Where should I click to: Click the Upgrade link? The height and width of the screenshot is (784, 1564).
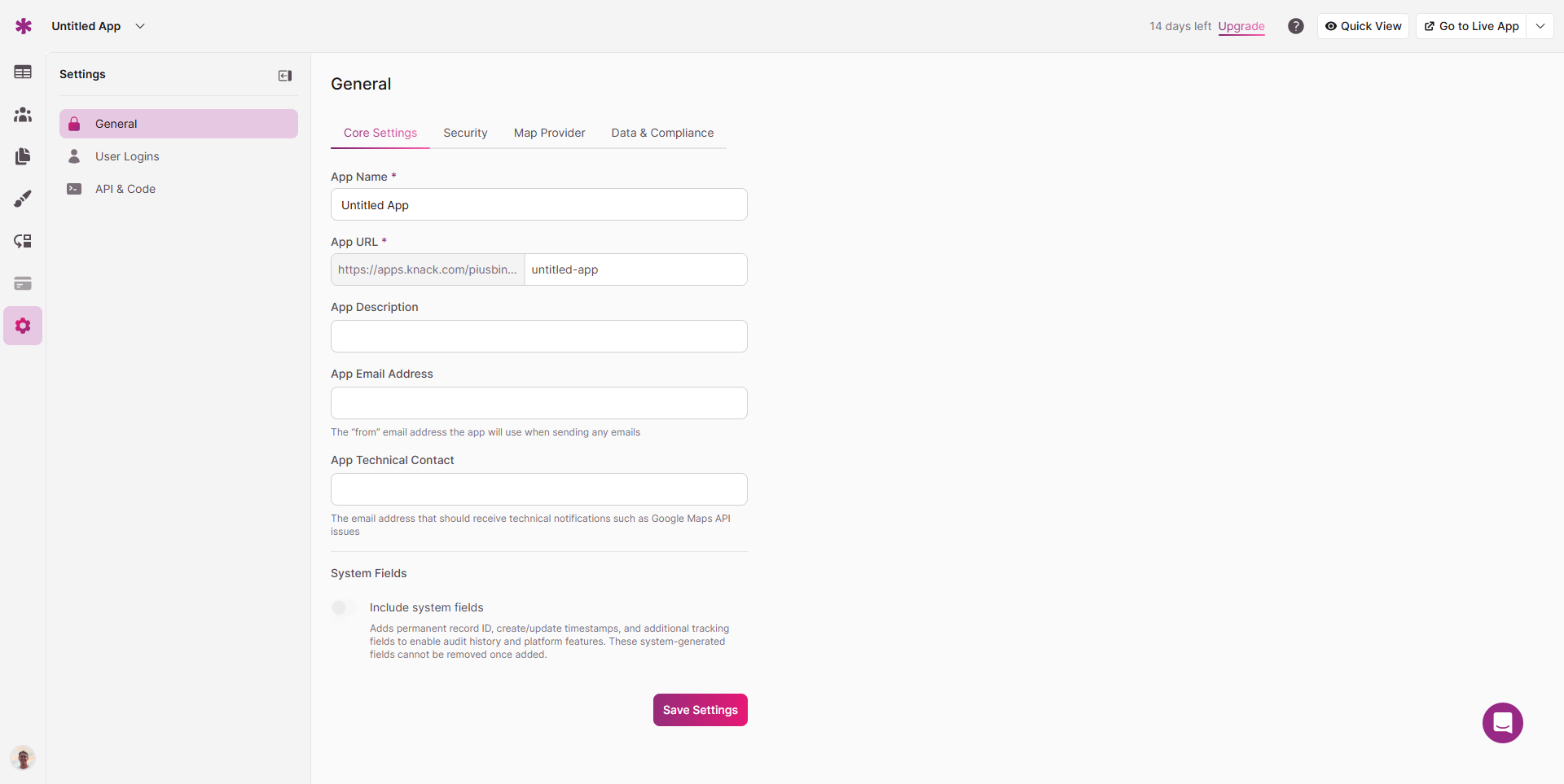(1241, 26)
